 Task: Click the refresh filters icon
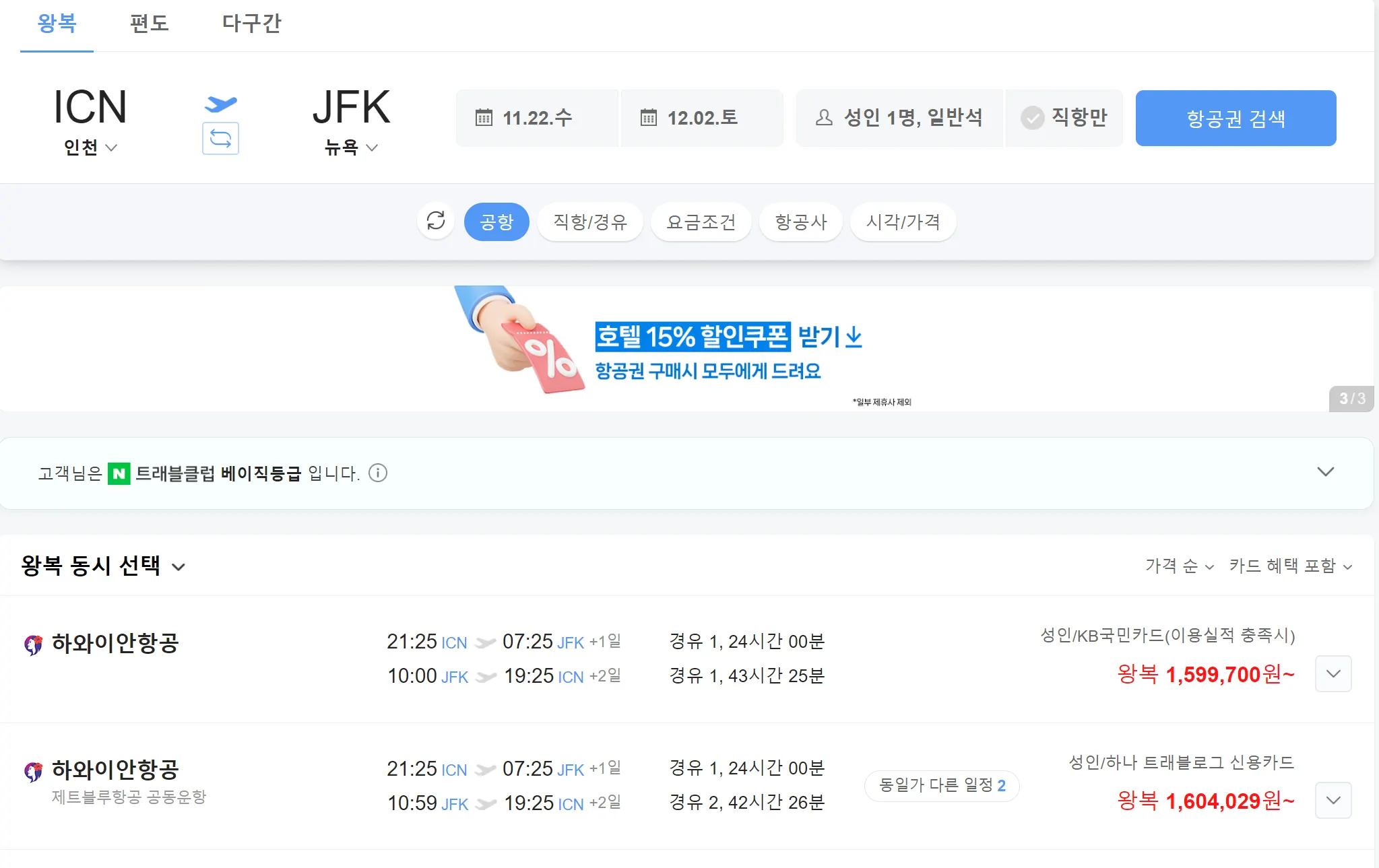coord(436,221)
